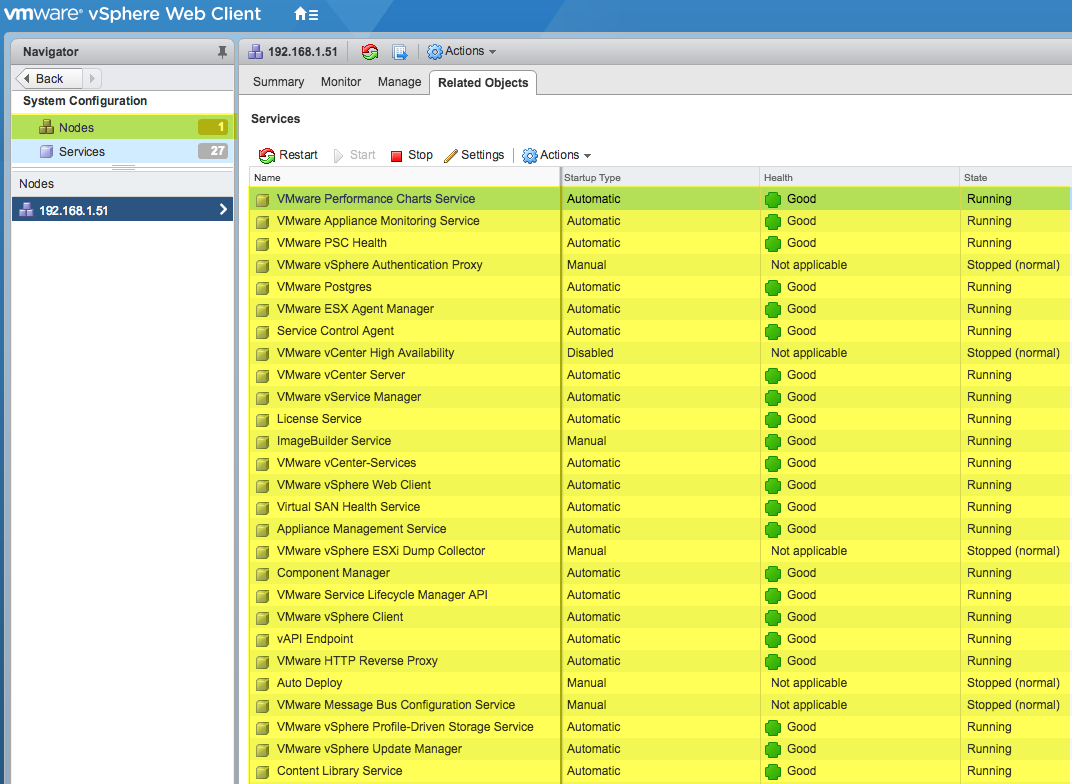This screenshot has height=784, width=1072.
Task: Click green health icon for VMware vCenter Server
Action: 773,376
